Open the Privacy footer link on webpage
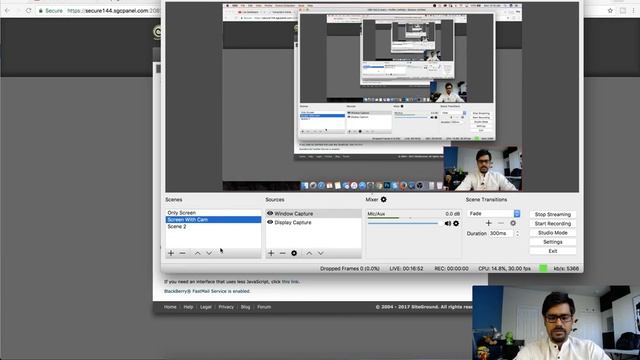Image resolution: width=640 pixels, height=360 pixels. pos(226,307)
